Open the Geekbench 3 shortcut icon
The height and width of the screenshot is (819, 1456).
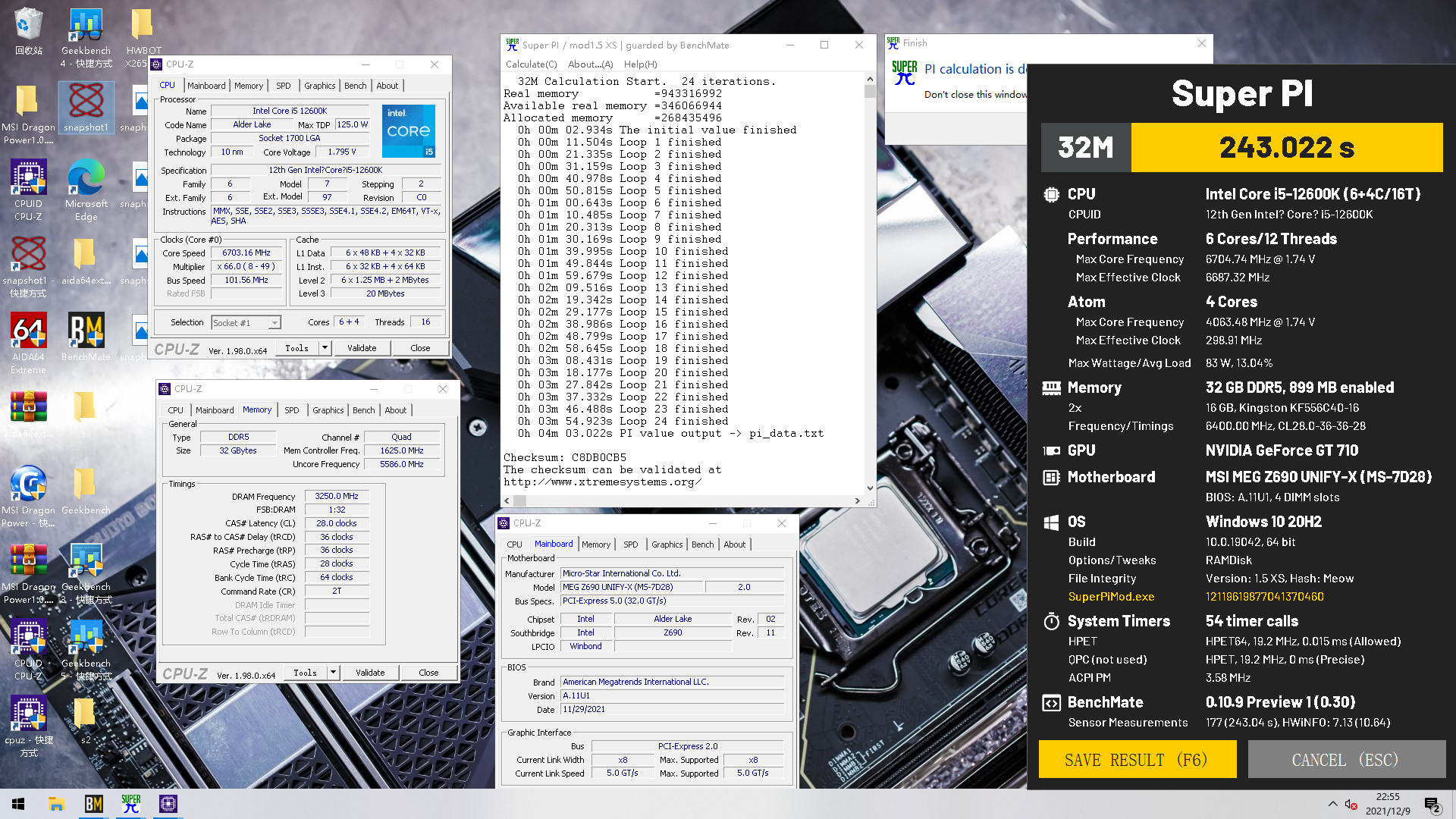86,573
